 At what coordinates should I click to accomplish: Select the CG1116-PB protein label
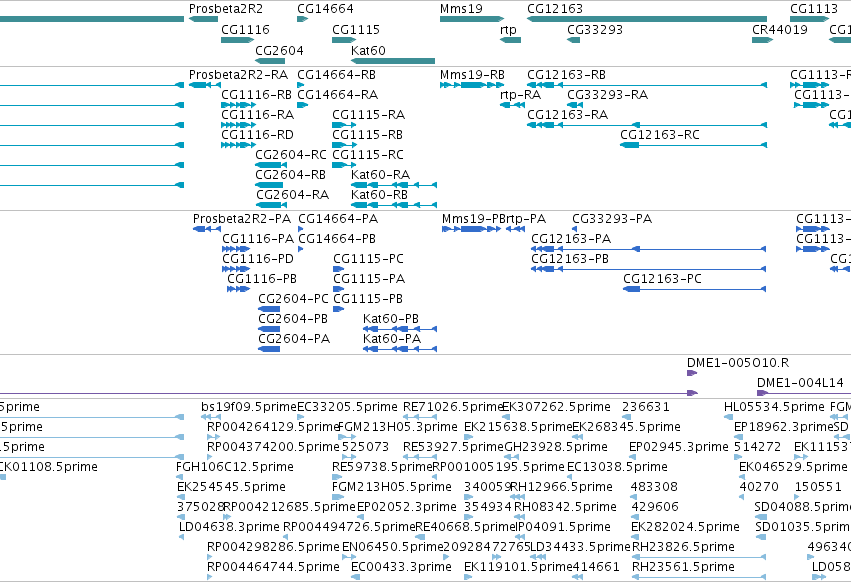pyautogui.click(x=262, y=279)
